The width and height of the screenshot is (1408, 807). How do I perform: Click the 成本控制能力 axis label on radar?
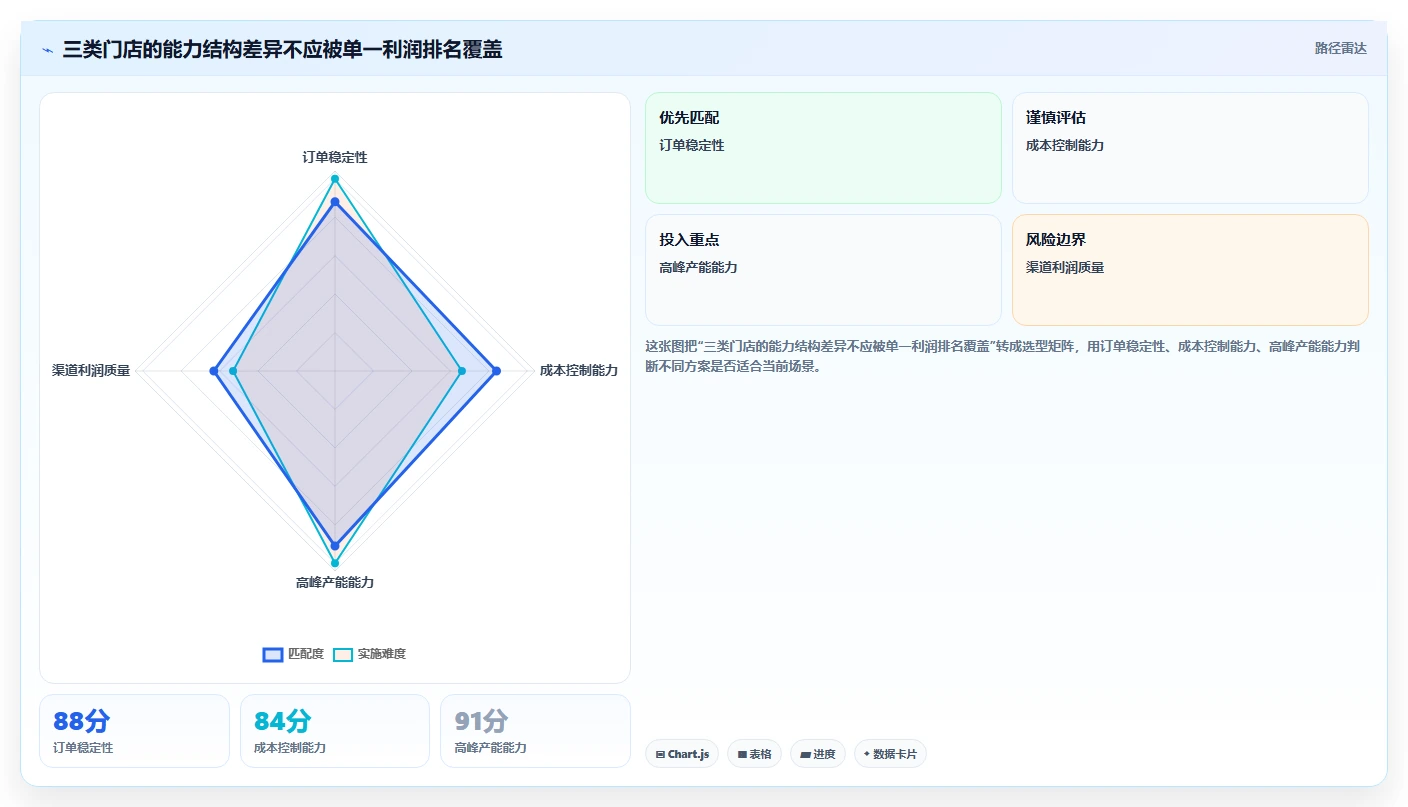(x=579, y=370)
